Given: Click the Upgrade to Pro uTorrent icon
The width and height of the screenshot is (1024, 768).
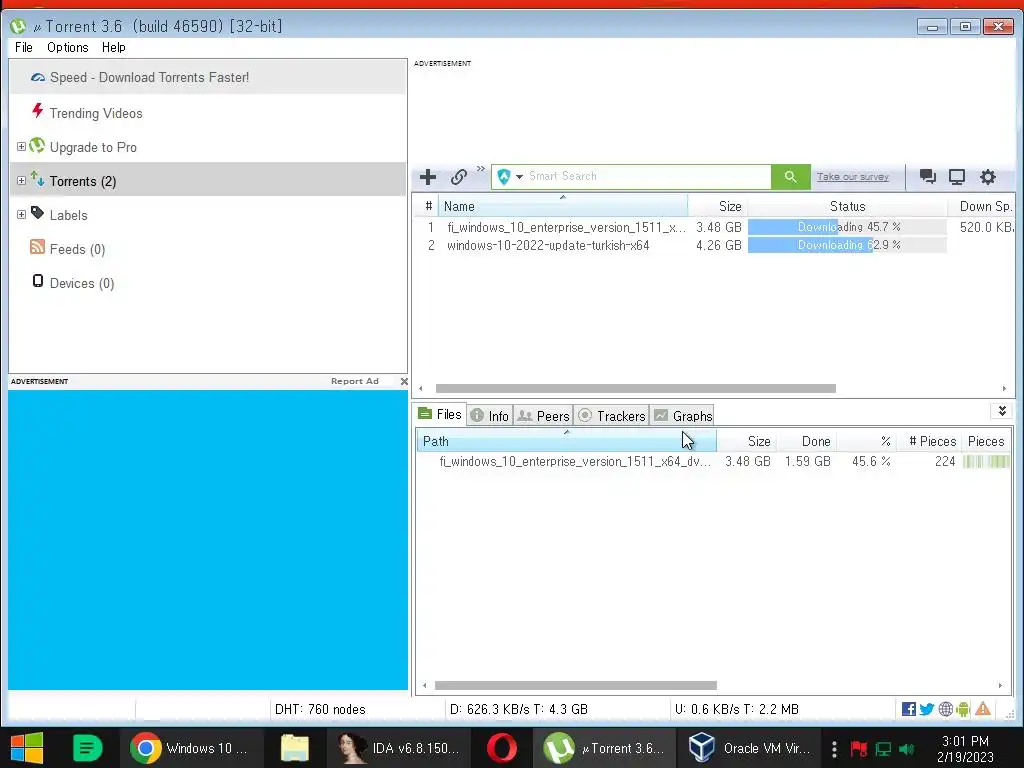Looking at the screenshot, I should [37, 145].
